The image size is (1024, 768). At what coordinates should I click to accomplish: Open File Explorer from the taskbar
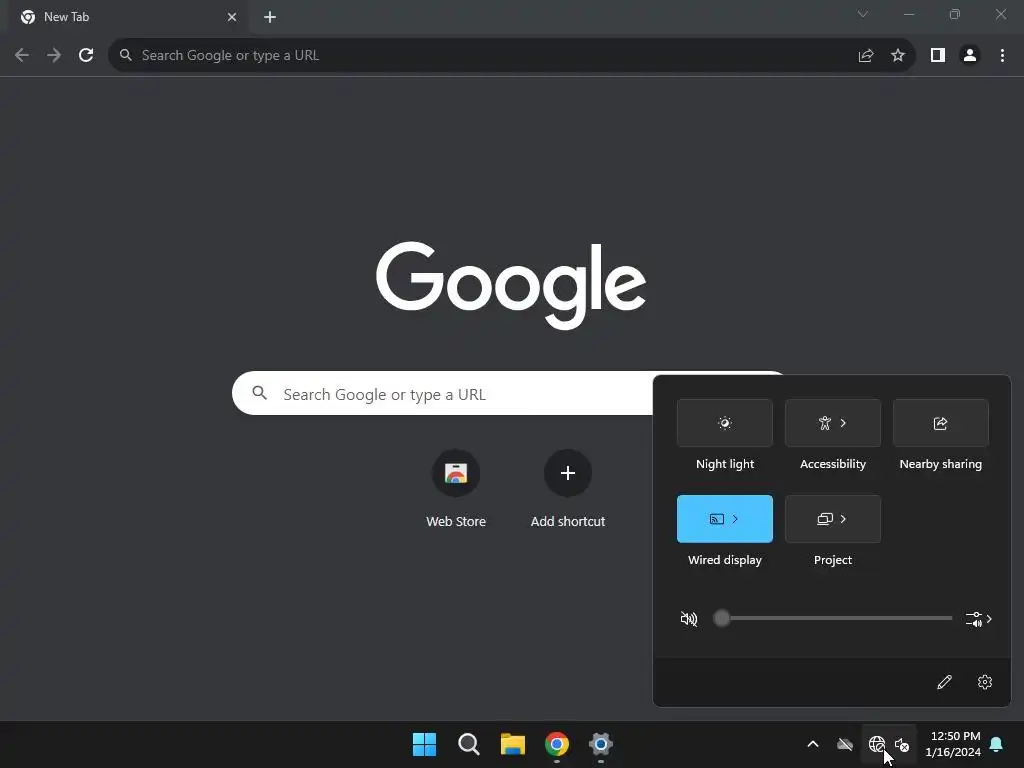click(x=513, y=744)
